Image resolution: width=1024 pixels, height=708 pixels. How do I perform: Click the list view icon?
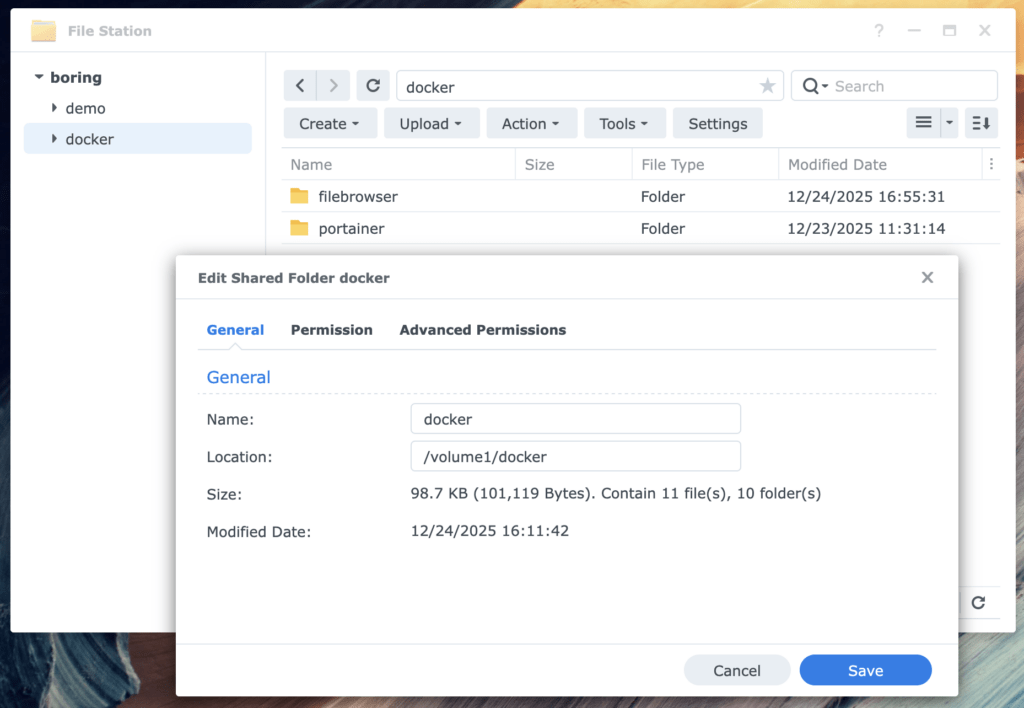921,122
